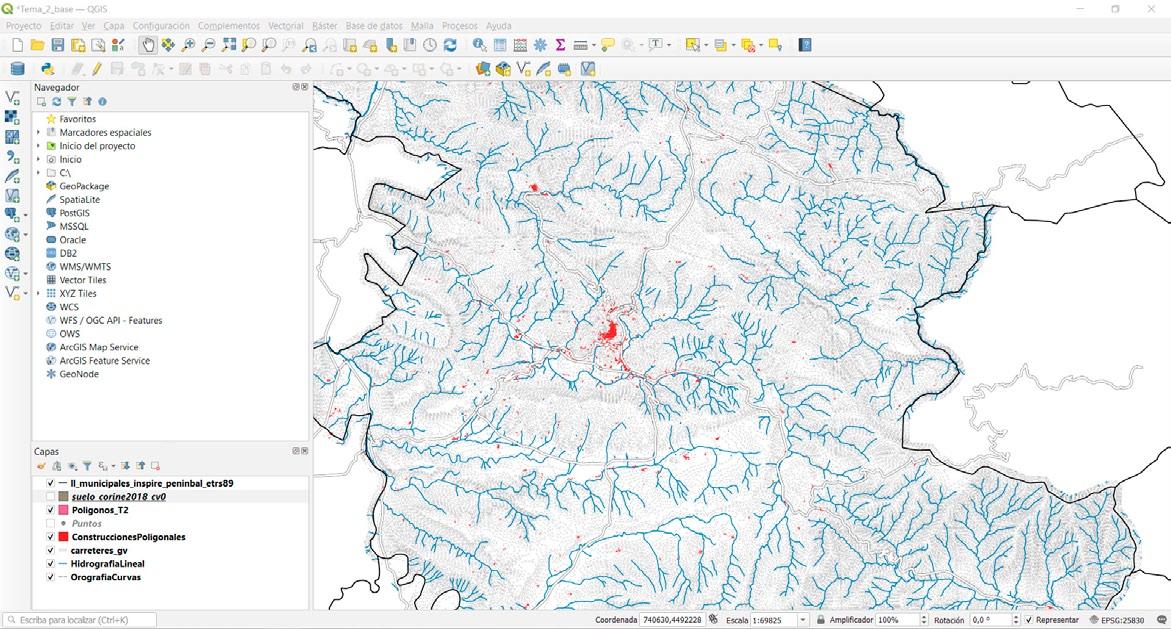Open the Vectorial menu
This screenshot has width=1171, height=629.
point(285,25)
